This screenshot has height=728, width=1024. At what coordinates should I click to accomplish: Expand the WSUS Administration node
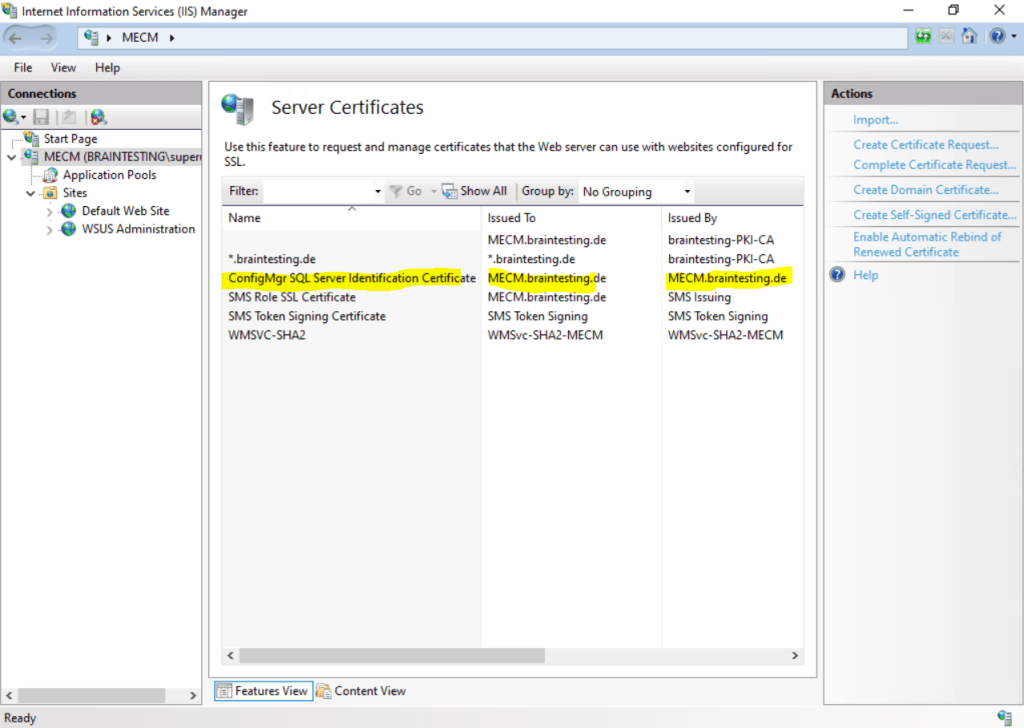pyautogui.click(x=50, y=230)
